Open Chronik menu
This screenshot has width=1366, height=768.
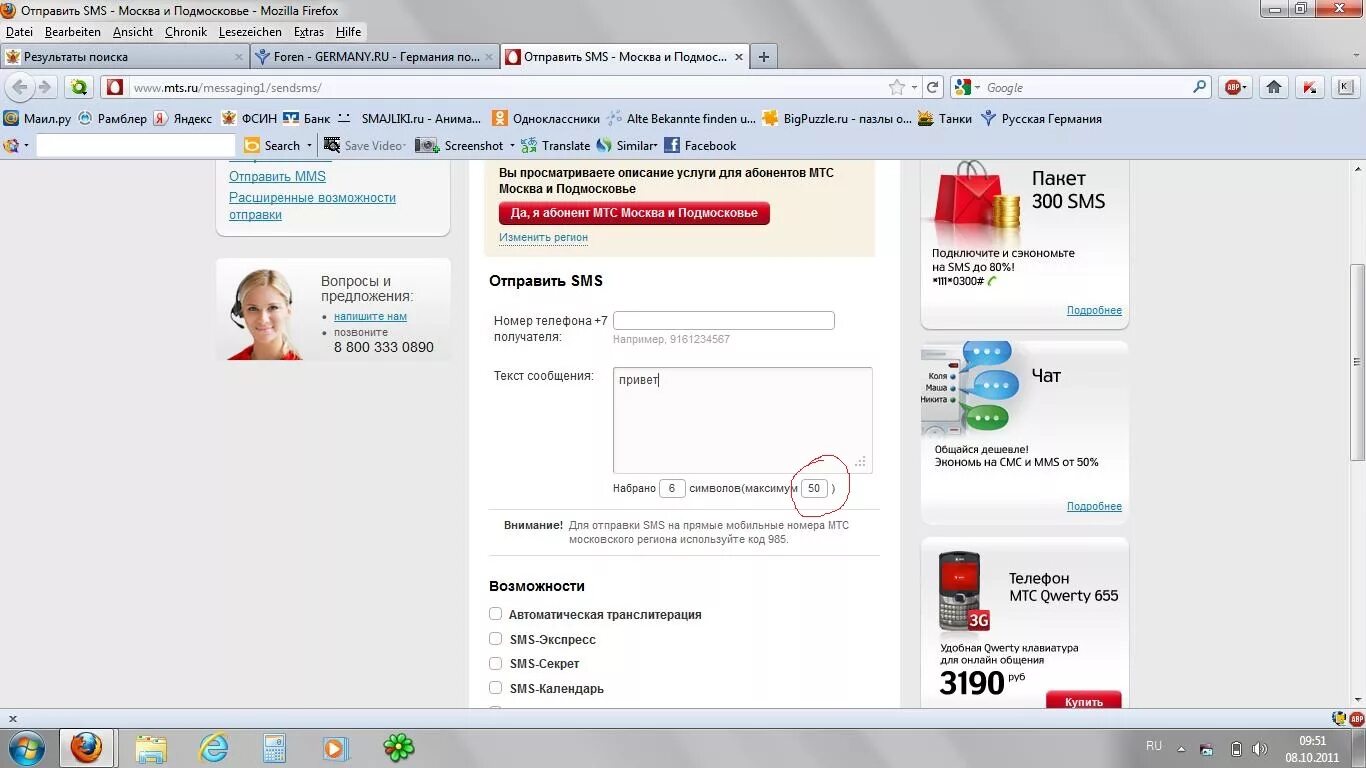tap(186, 32)
